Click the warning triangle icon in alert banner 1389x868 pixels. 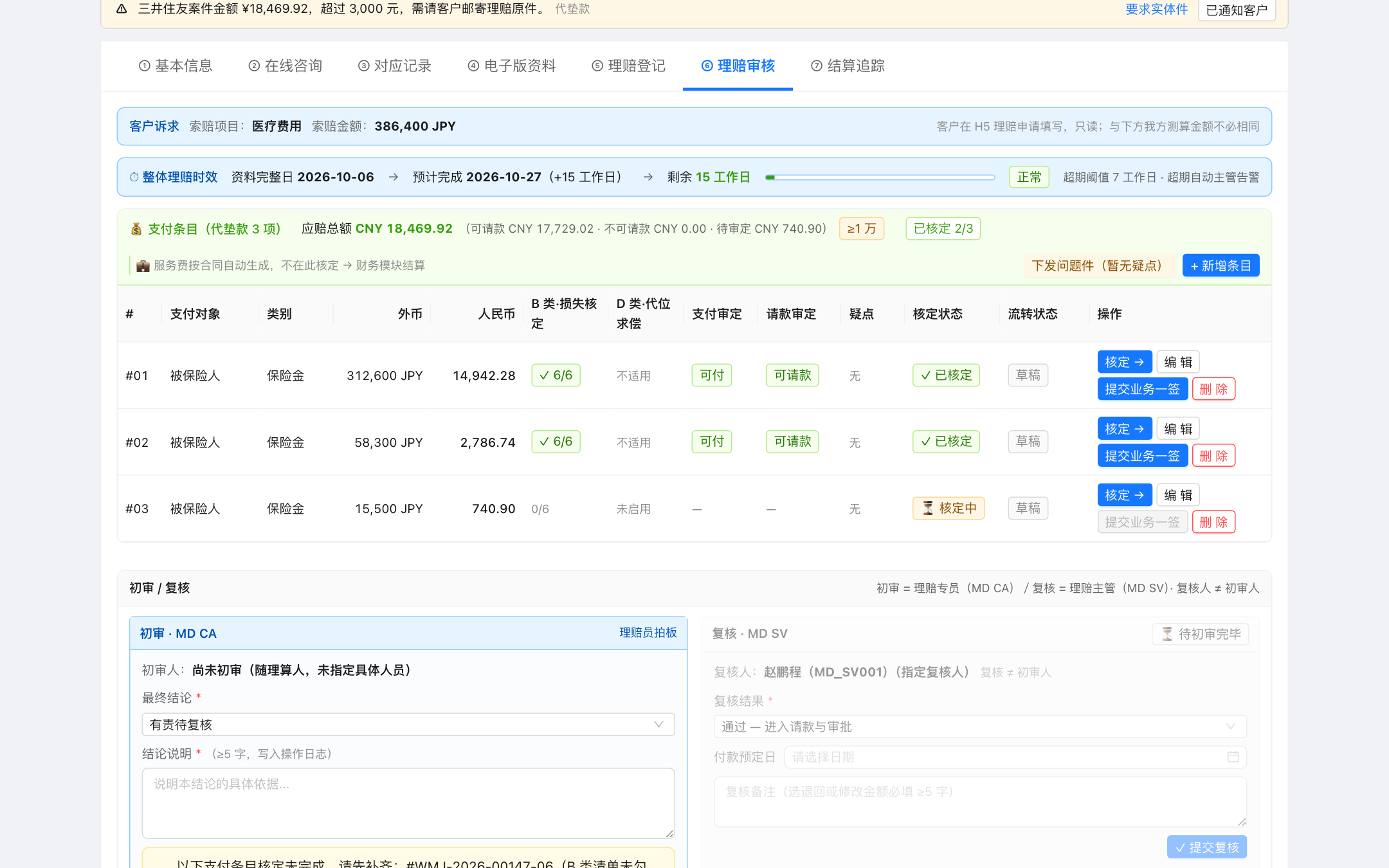tap(122, 9)
